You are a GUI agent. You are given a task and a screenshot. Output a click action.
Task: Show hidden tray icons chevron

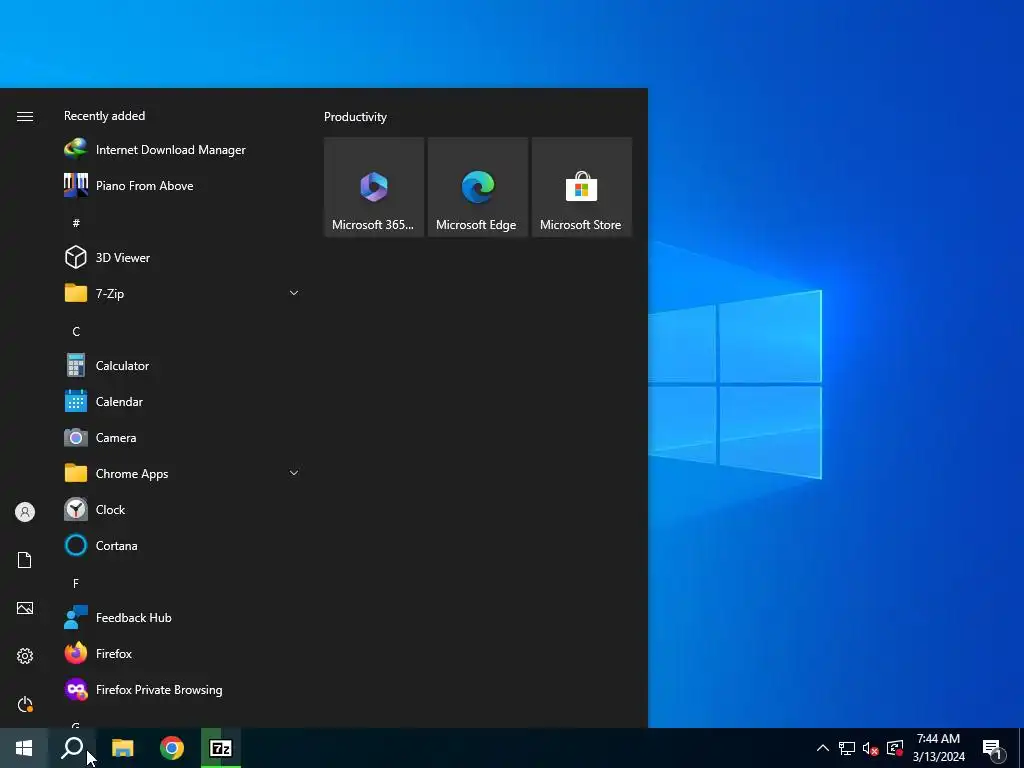point(823,748)
